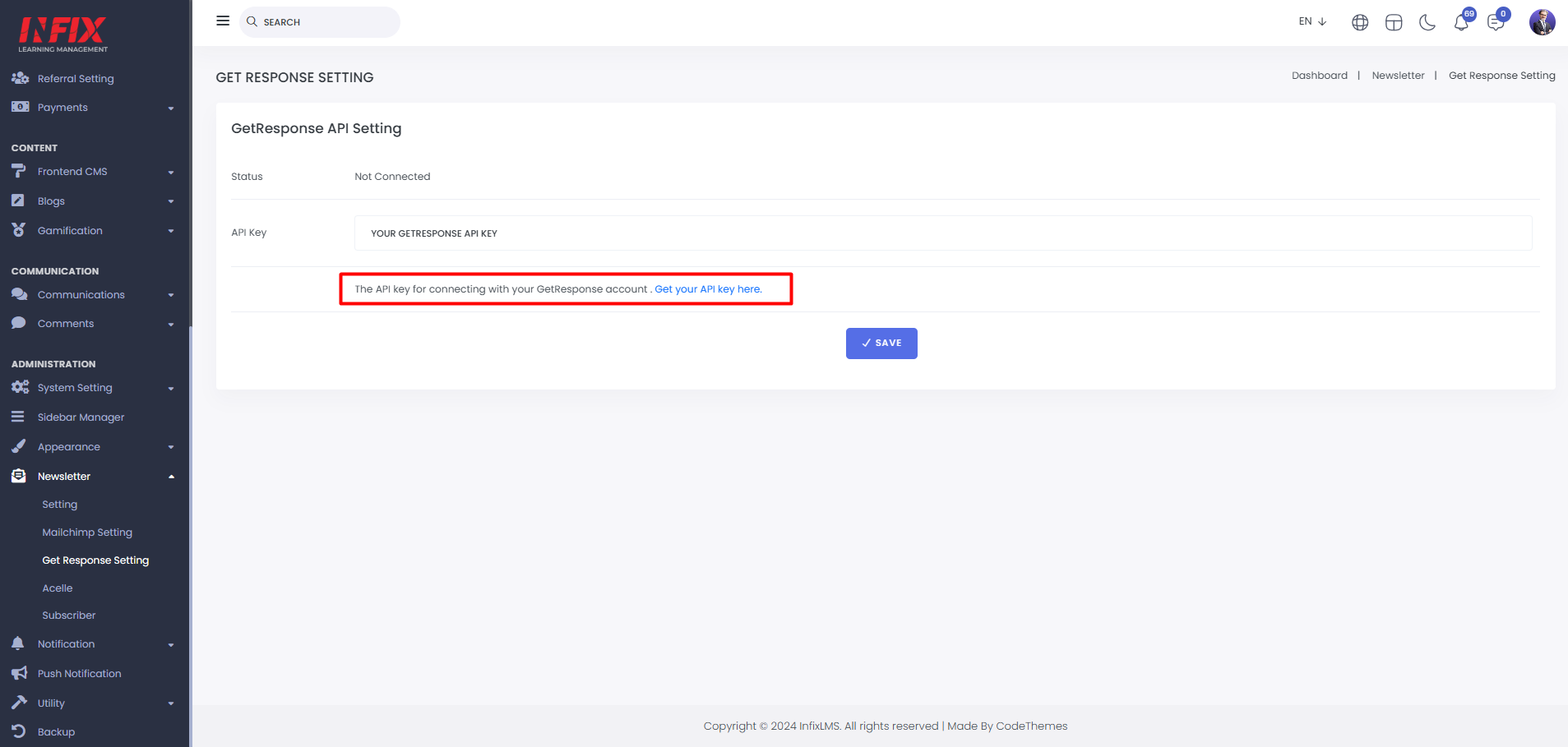Expand the System Setting menu arrow
The width and height of the screenshot is (1568, 747).
(x=171, y=389)
